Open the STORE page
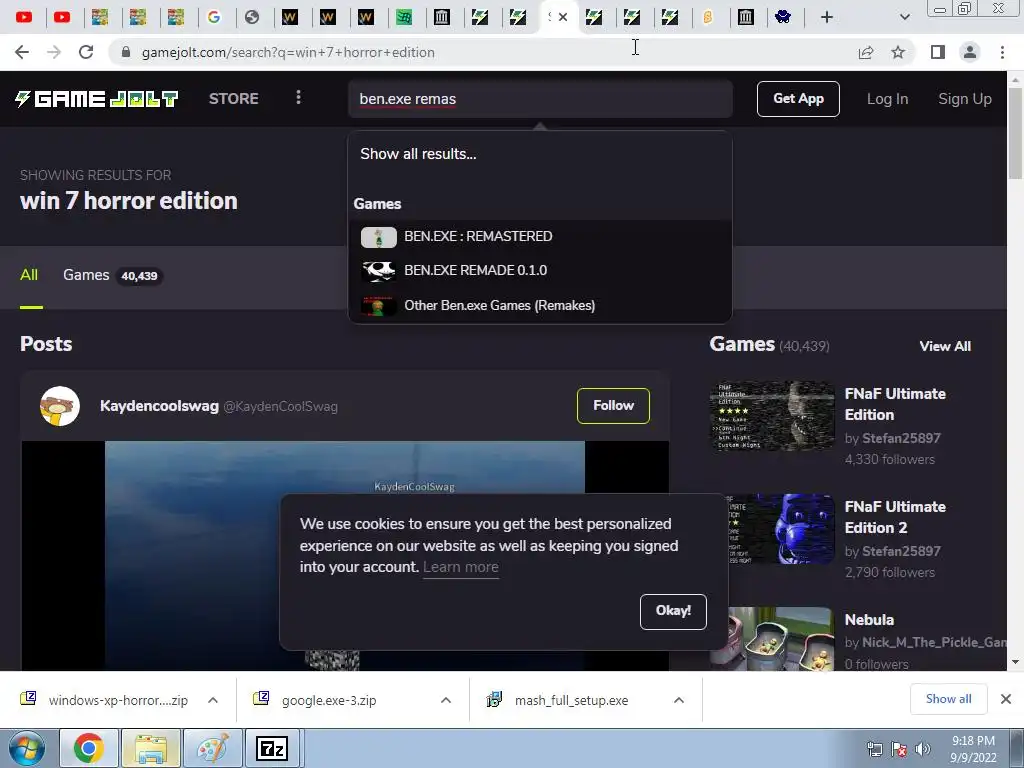The height and width of the screenshot is (768, 1024). (234, 99)
